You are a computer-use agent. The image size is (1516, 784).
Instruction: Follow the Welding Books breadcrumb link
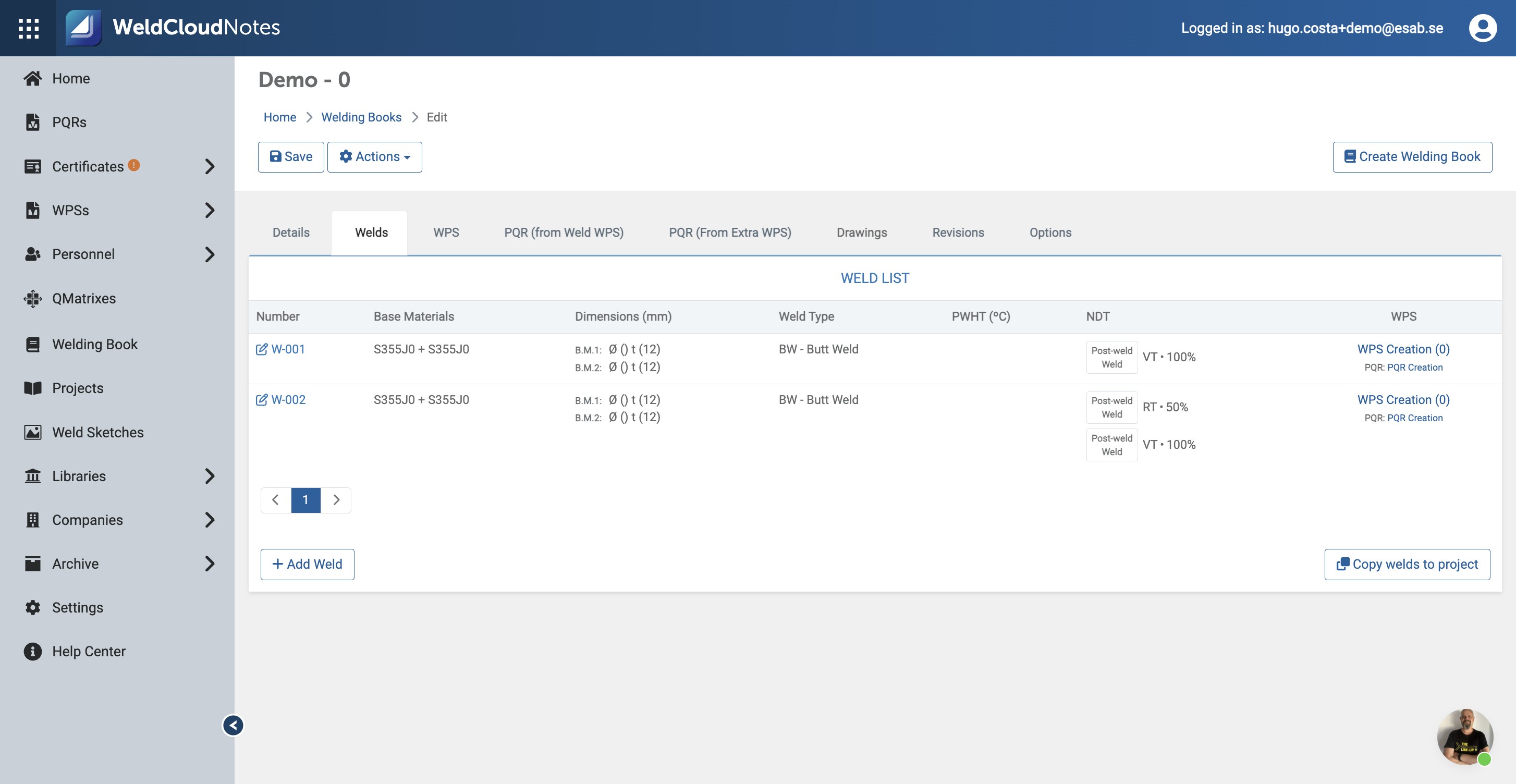361,117
